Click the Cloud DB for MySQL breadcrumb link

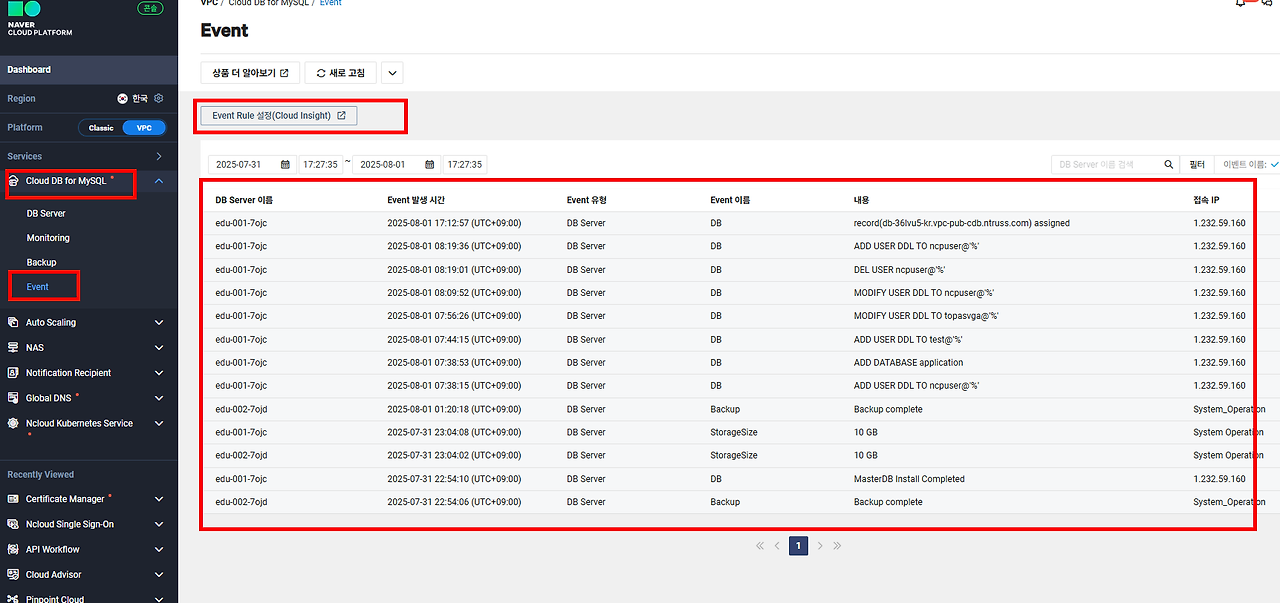point(268,3)
